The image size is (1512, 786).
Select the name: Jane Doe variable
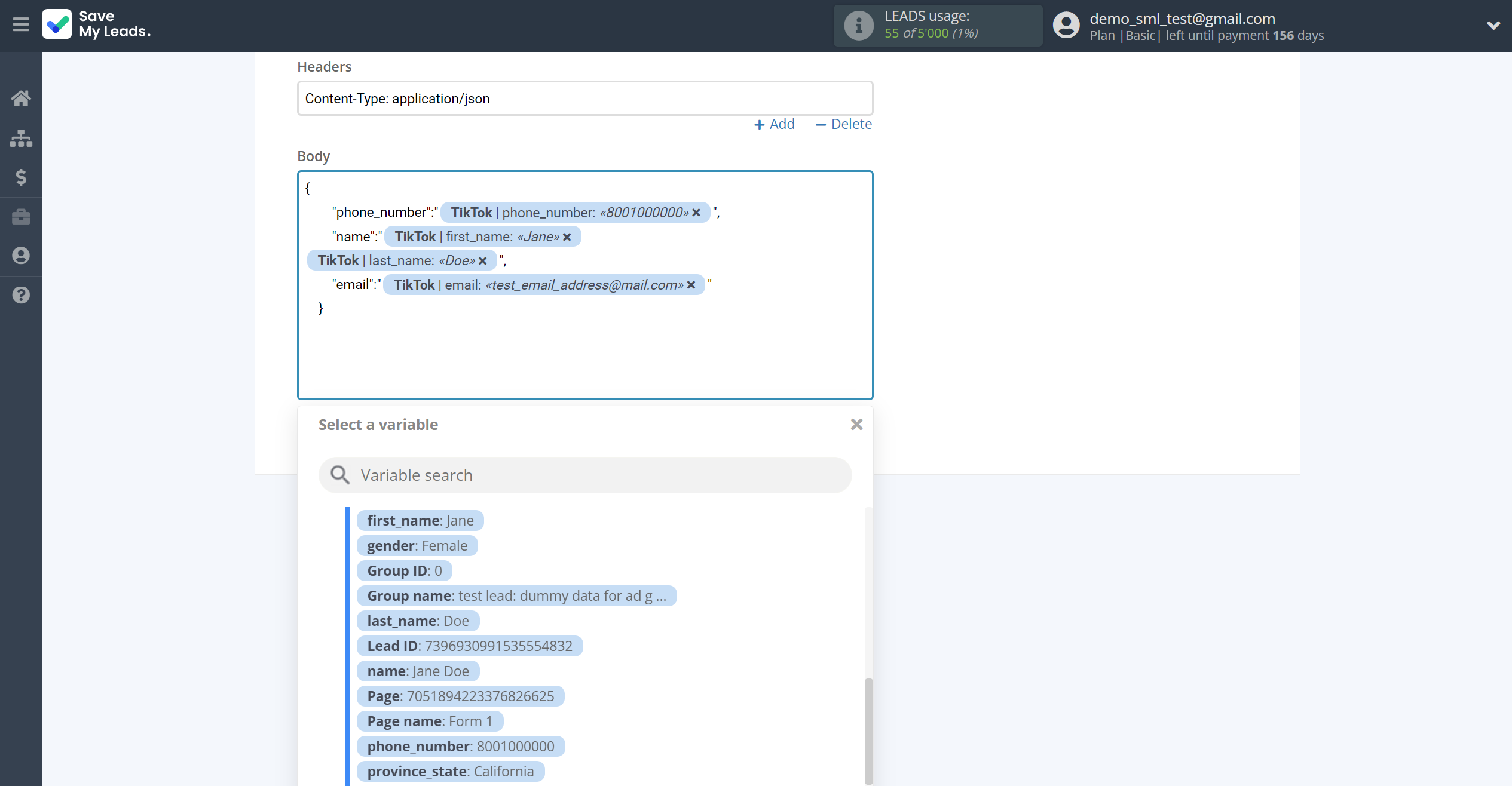coord(418,671)
